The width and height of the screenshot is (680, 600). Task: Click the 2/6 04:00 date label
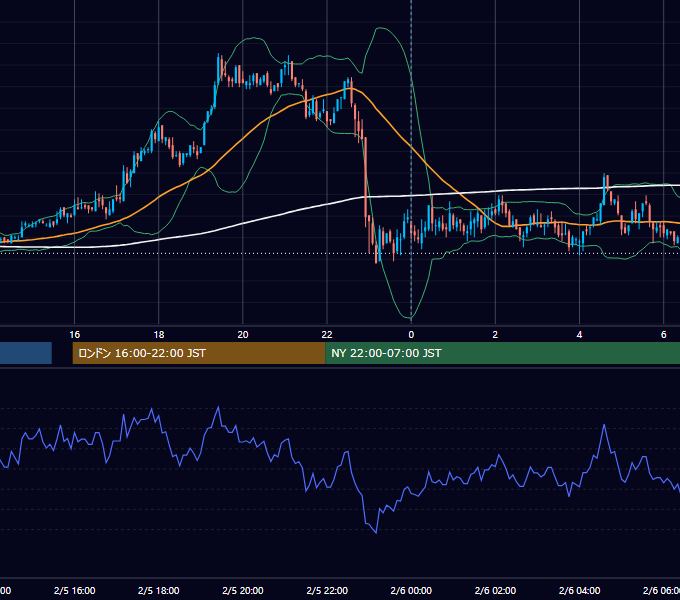[579, 590]
